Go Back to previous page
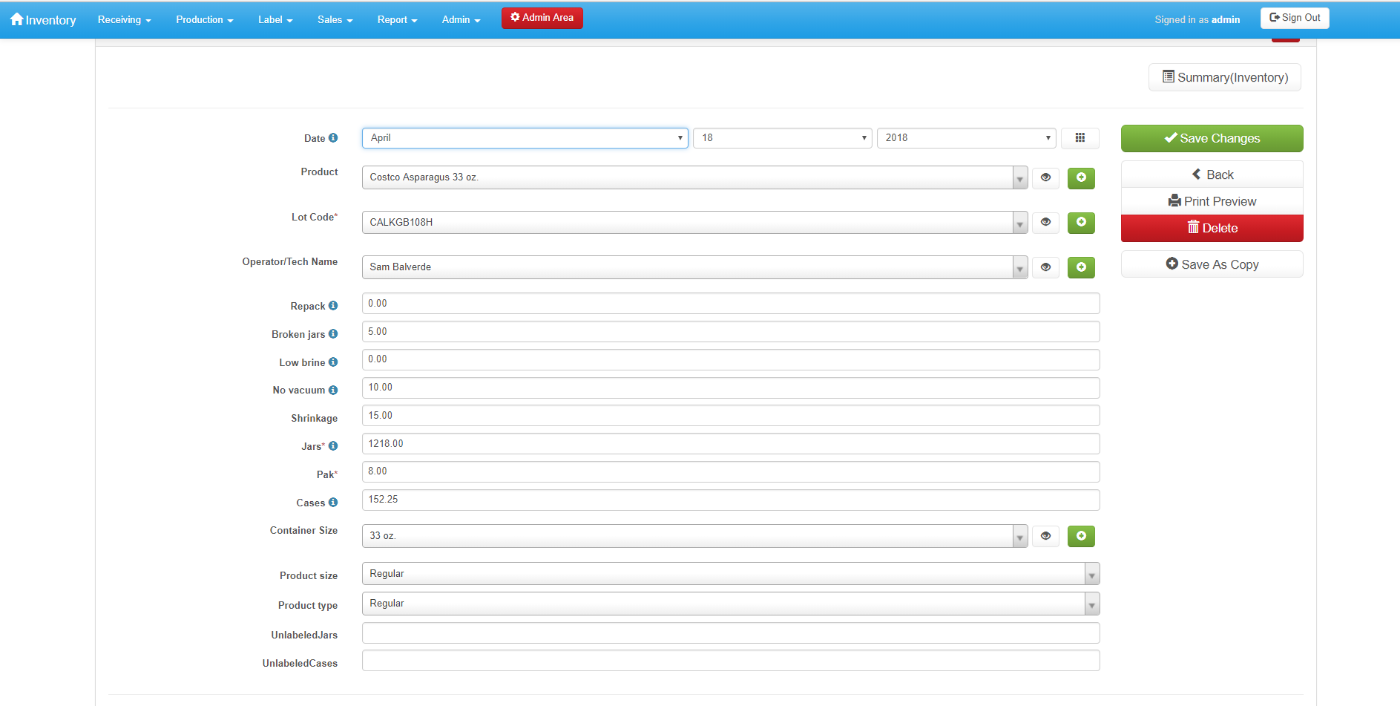Viewport: 1400px width, 706px height. pos(1212,174)
